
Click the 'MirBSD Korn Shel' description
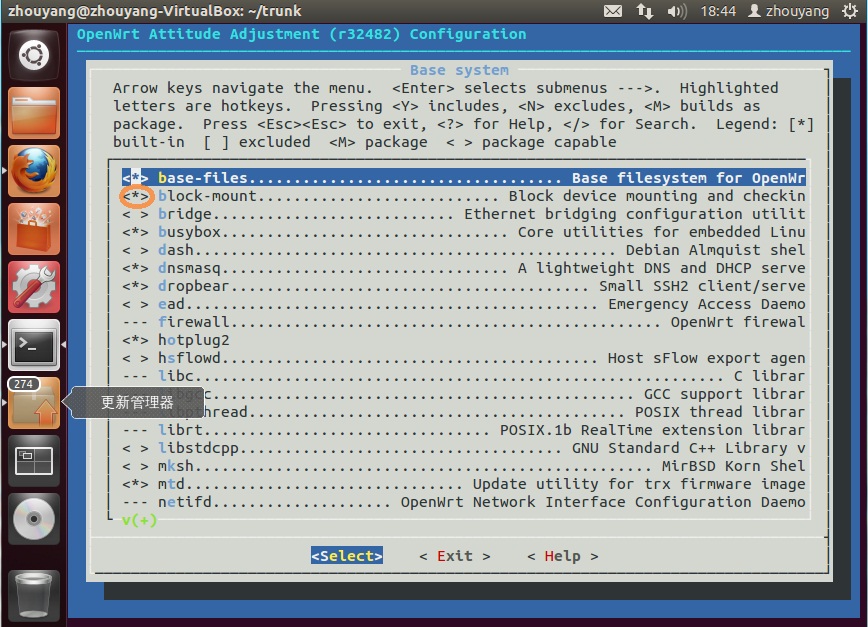733,466
